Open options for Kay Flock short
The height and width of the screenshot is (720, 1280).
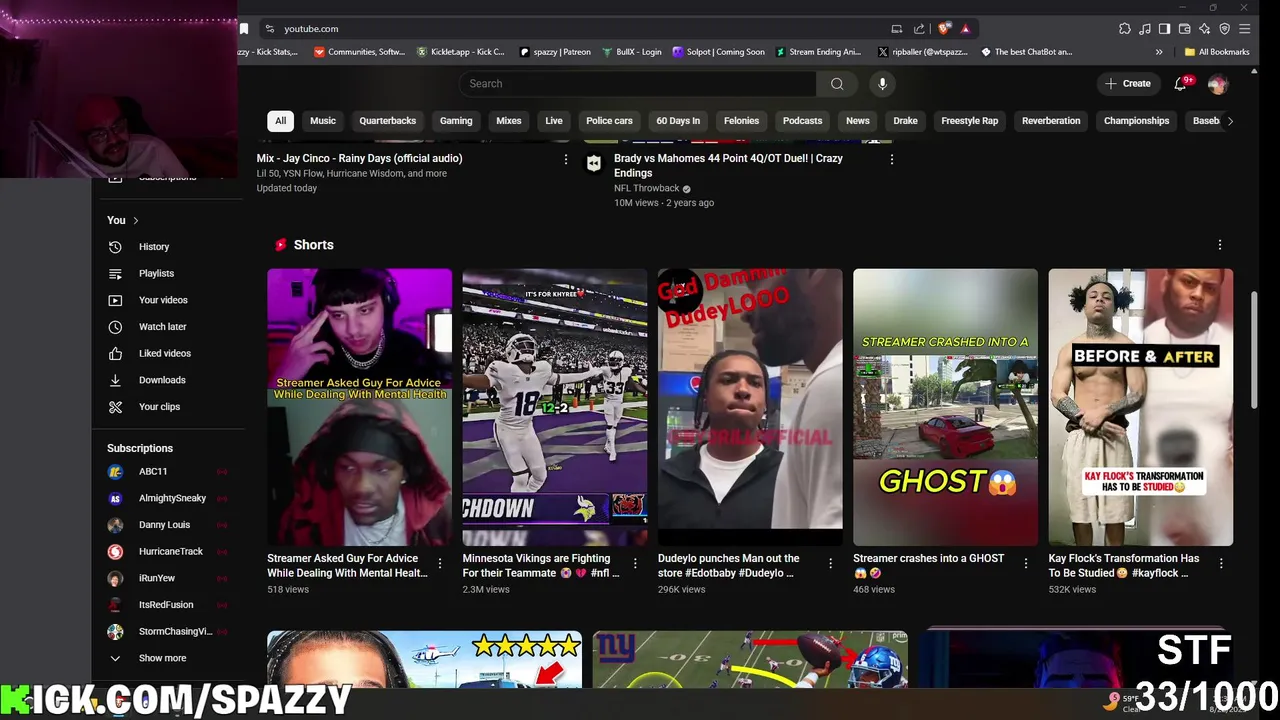tap(1220, 564)
